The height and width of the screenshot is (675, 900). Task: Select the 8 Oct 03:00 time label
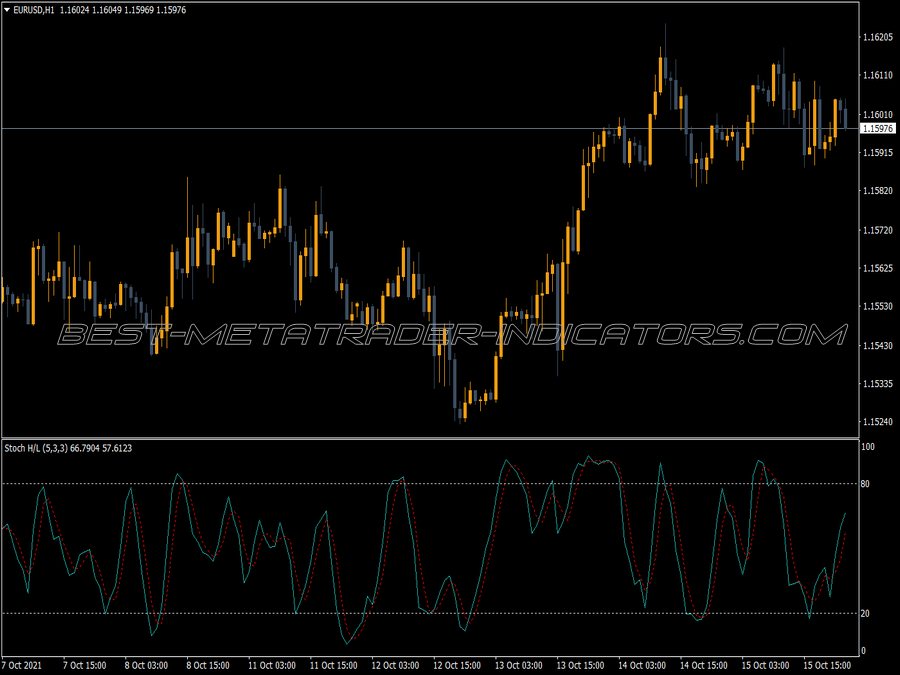(x=146, y=666)
